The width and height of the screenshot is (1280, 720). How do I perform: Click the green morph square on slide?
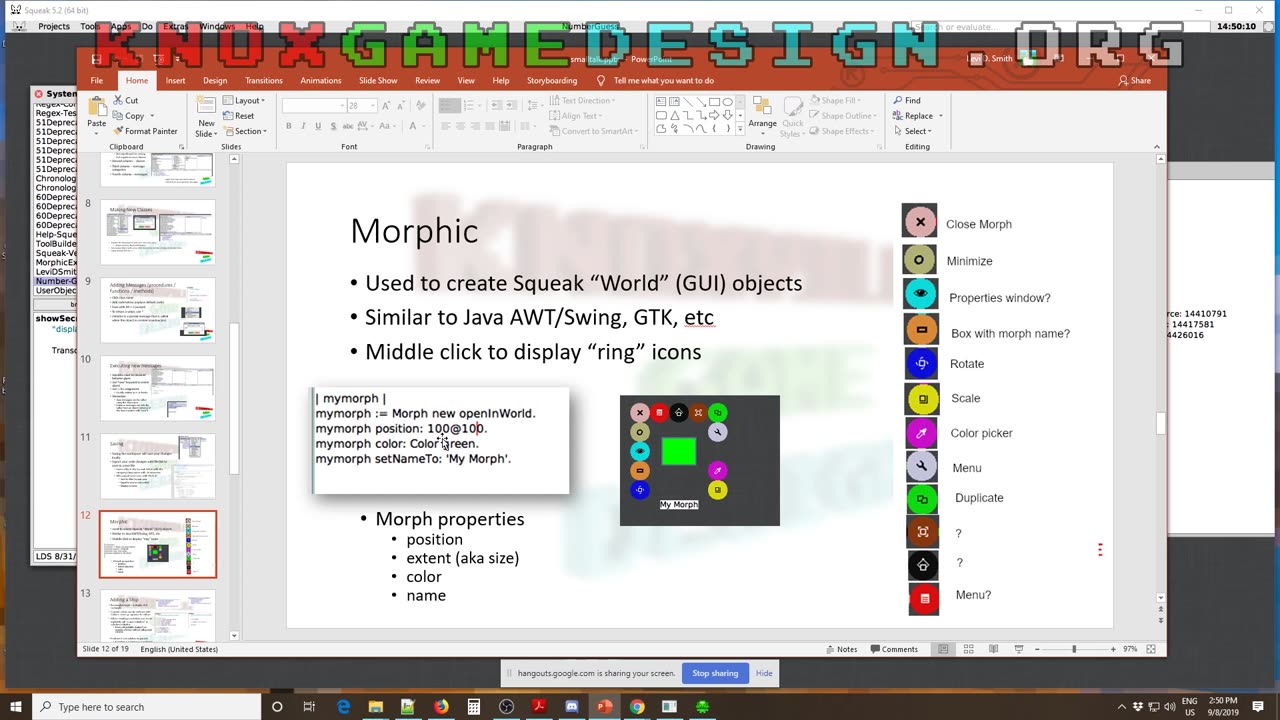coord(678,451)
